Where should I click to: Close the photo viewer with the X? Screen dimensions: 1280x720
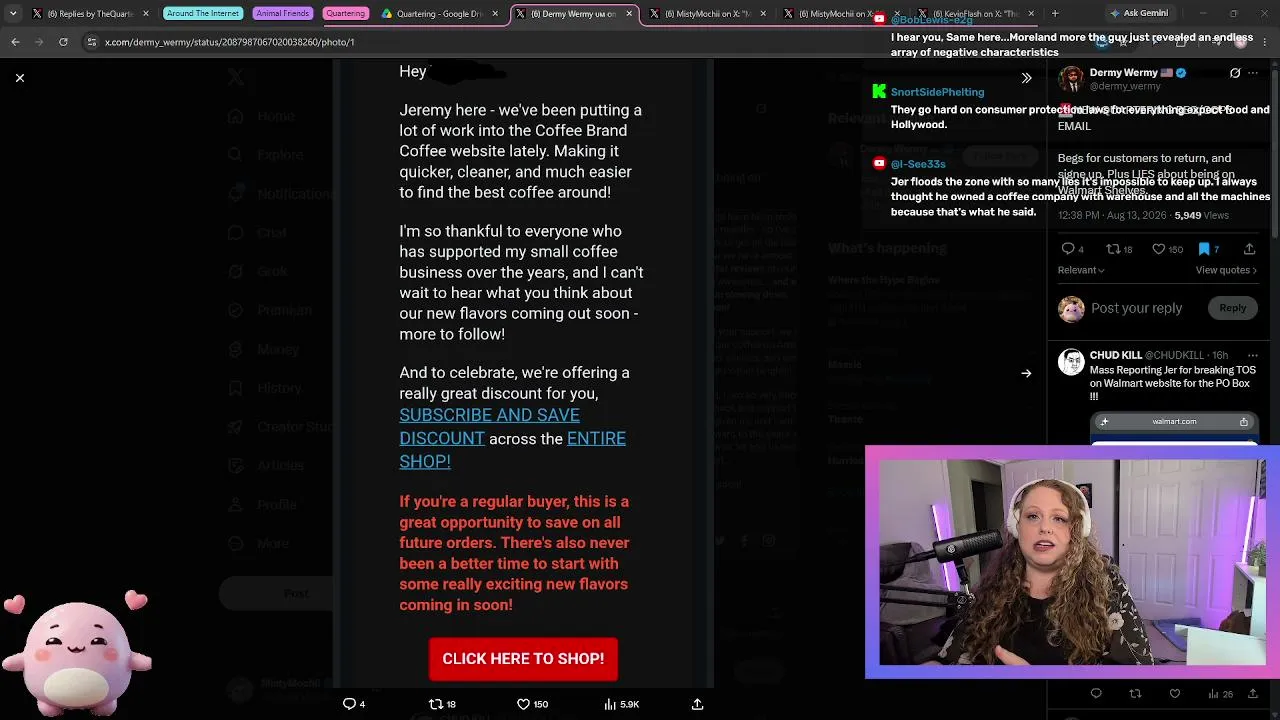pos(19,77)
